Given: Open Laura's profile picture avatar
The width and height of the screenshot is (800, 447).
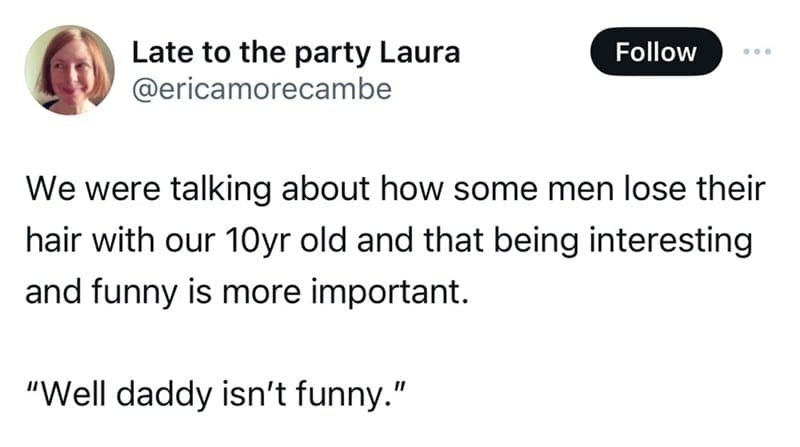Looking at the screenshot, I should click(x=68, y=68).
